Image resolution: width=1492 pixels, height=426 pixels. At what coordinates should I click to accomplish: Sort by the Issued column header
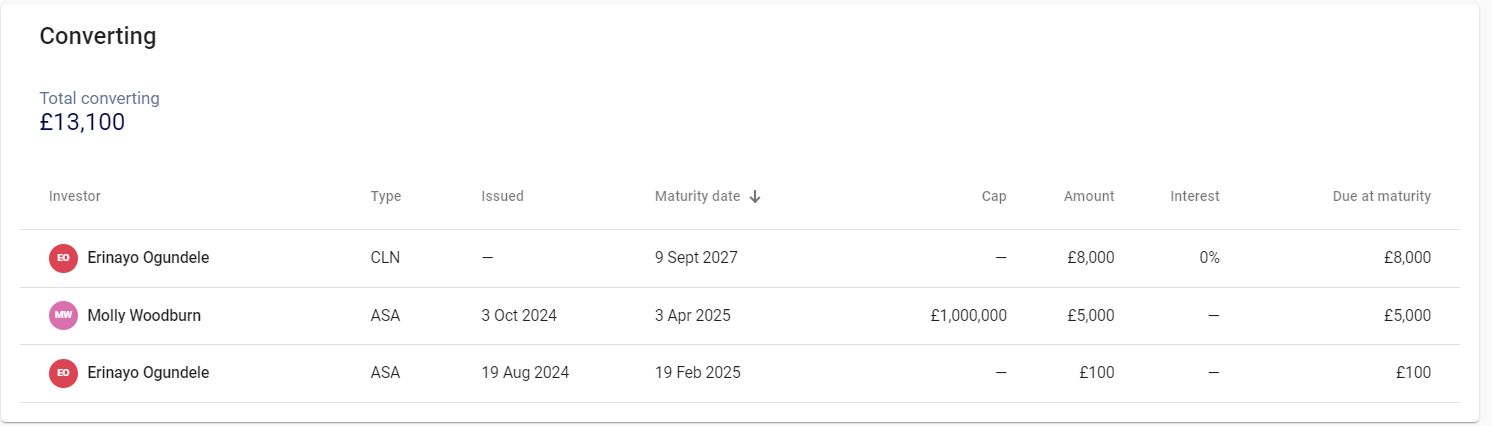coord(502,197)
